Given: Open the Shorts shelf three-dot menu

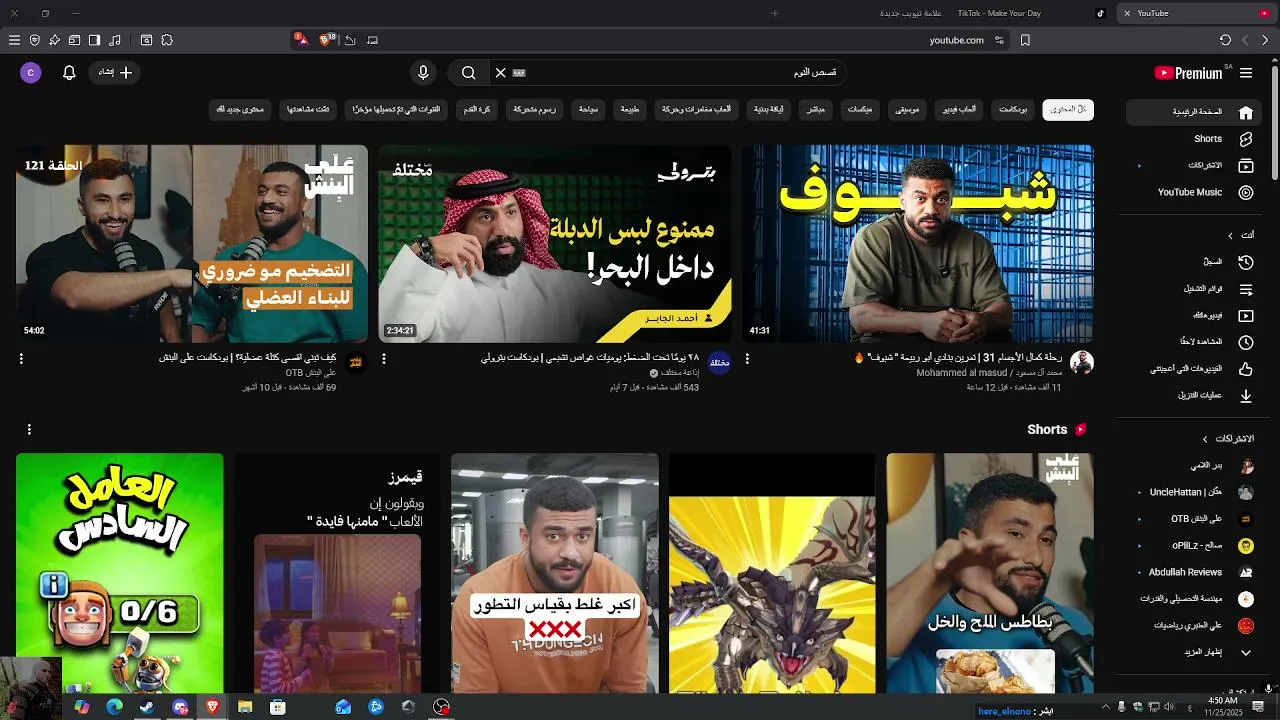Looking at the screenshot, I should pos(29,430).
